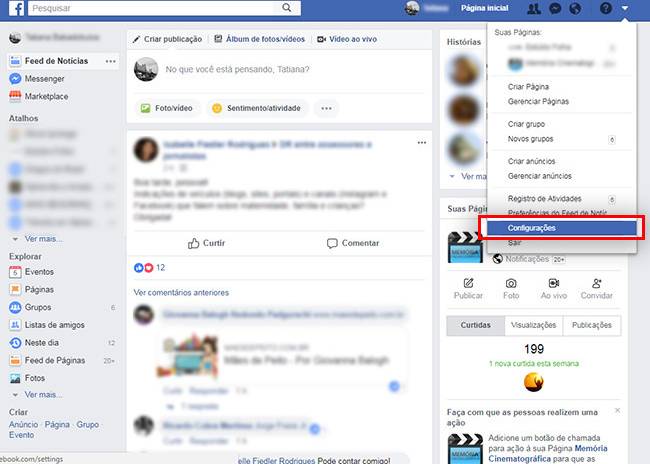Select Criar publicação tab
Viewport: 650px width, 464px height.
click(167, 39)
